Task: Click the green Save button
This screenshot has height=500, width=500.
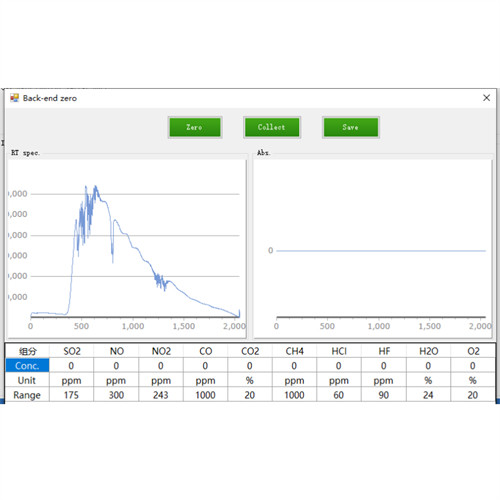Action: [x=351, y=127]
